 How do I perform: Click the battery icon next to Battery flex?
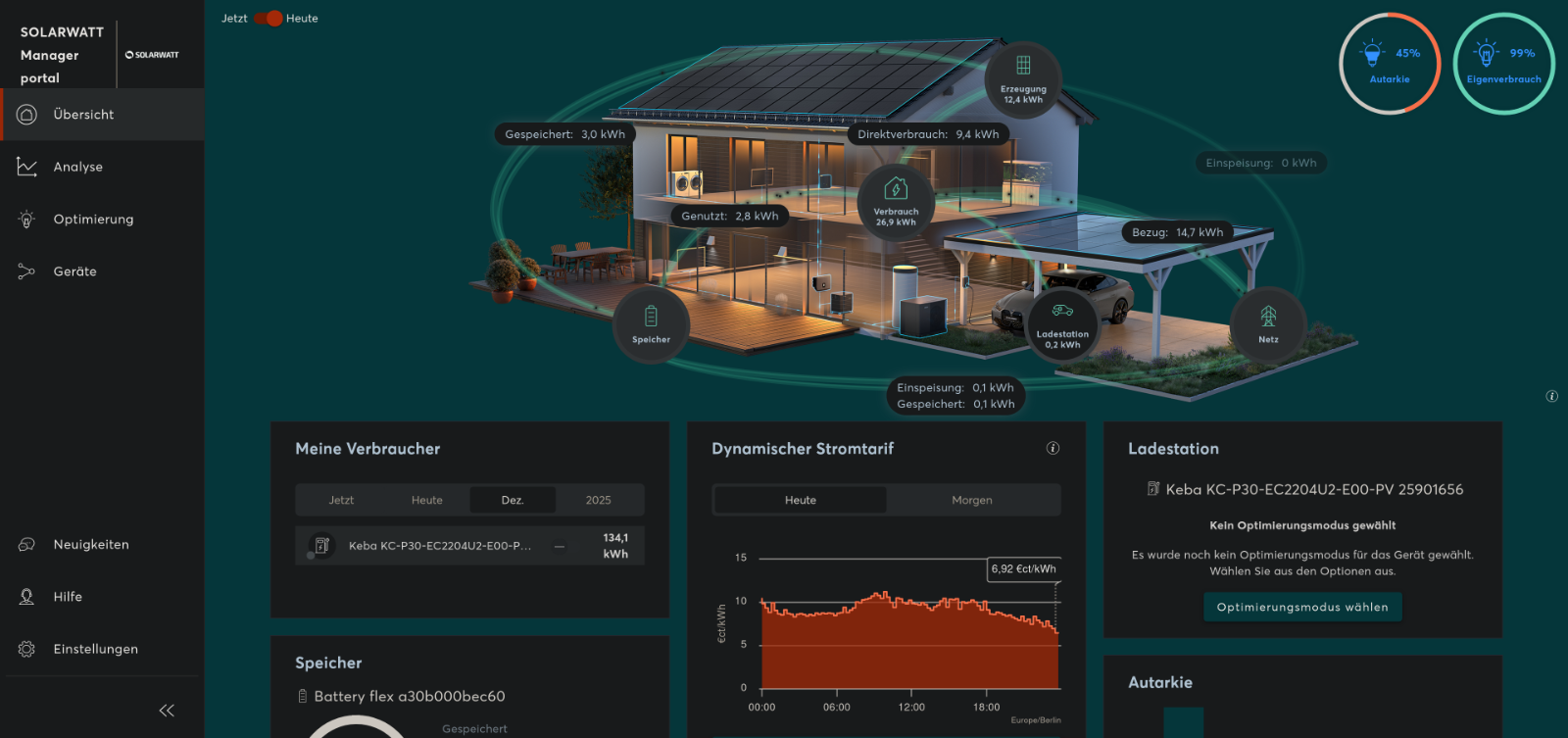[303, 696]
